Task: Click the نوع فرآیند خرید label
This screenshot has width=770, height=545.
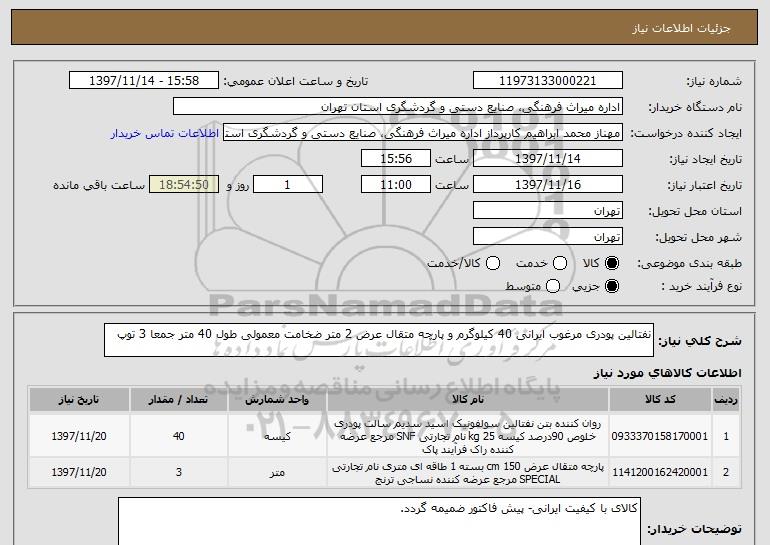Action: point(701,286)
